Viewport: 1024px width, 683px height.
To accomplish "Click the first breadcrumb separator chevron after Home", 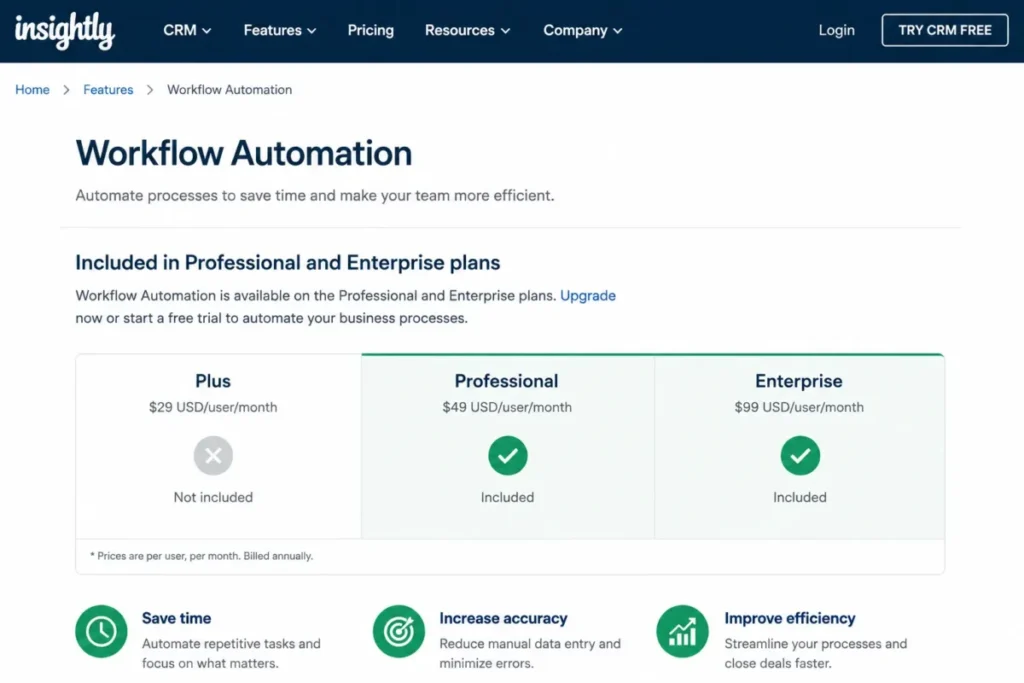I will point(66,90).
